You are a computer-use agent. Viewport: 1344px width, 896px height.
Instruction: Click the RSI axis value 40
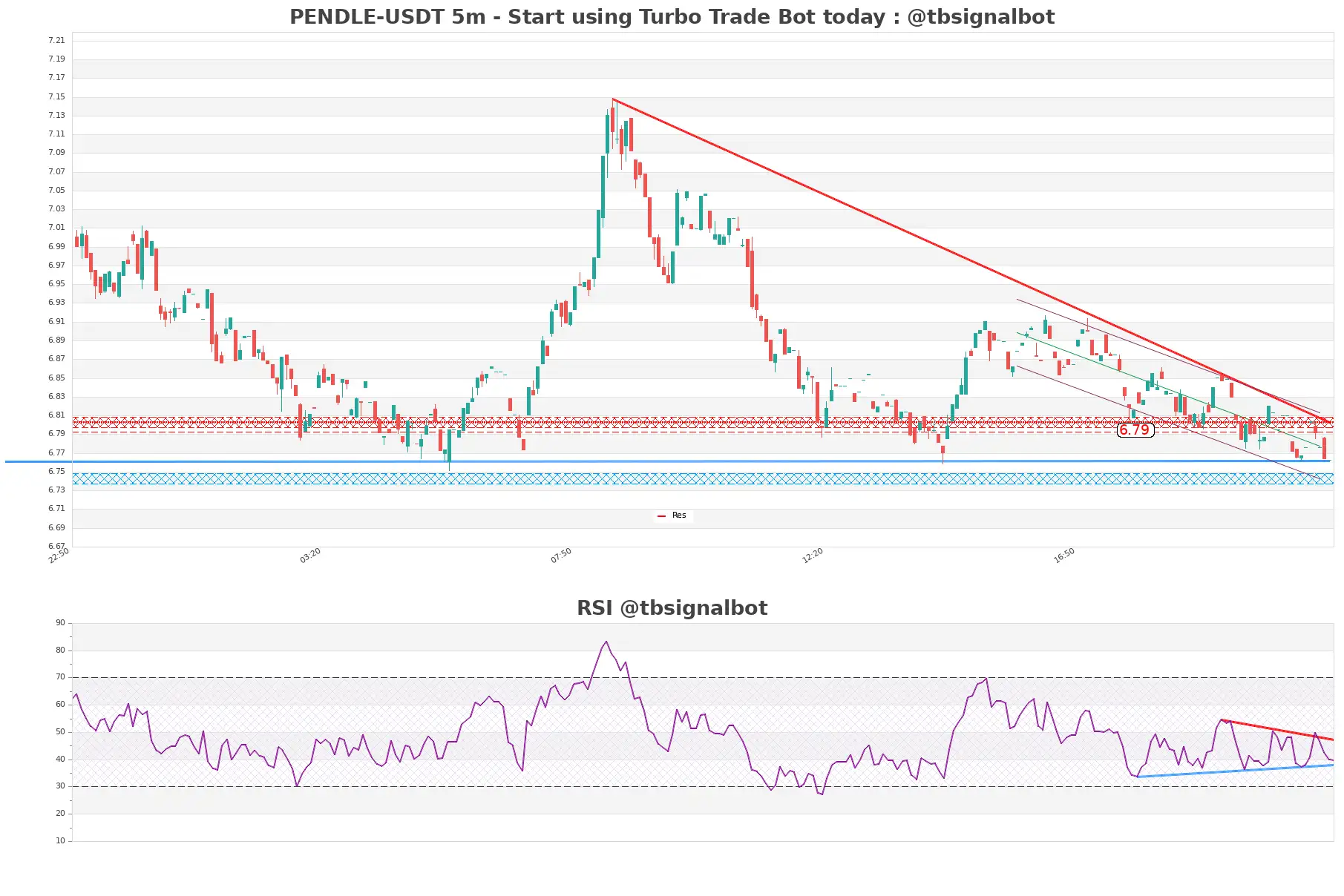[60, 760]
